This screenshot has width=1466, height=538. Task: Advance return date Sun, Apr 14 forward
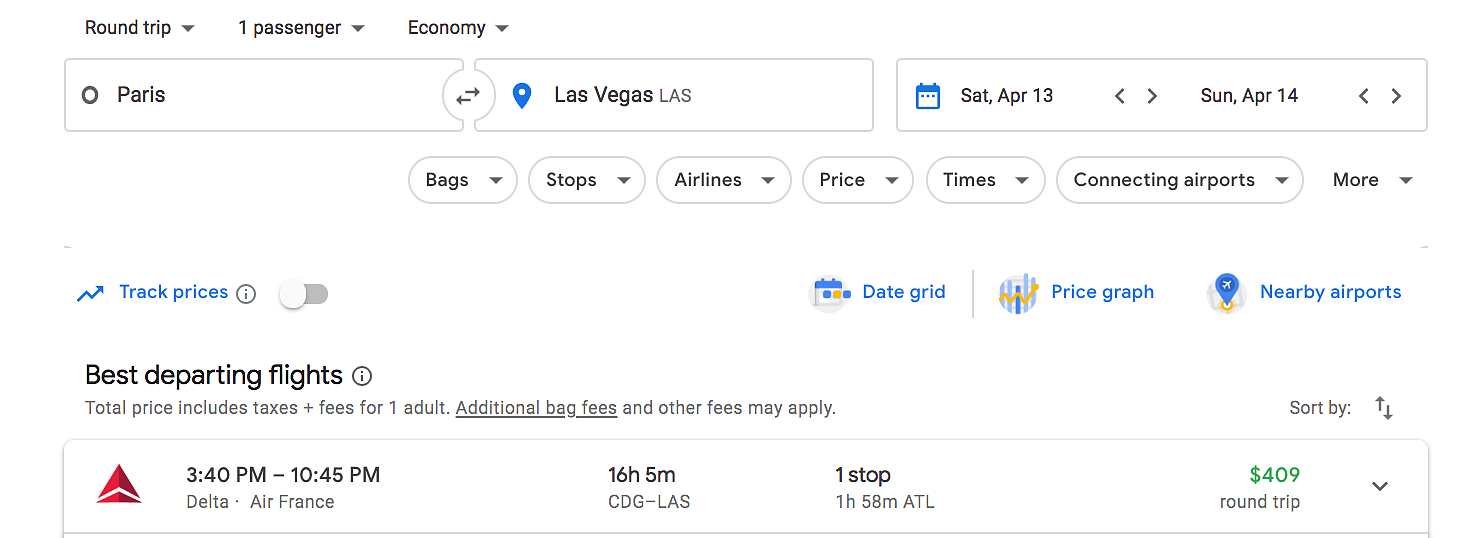click(x=1396, y=96)
